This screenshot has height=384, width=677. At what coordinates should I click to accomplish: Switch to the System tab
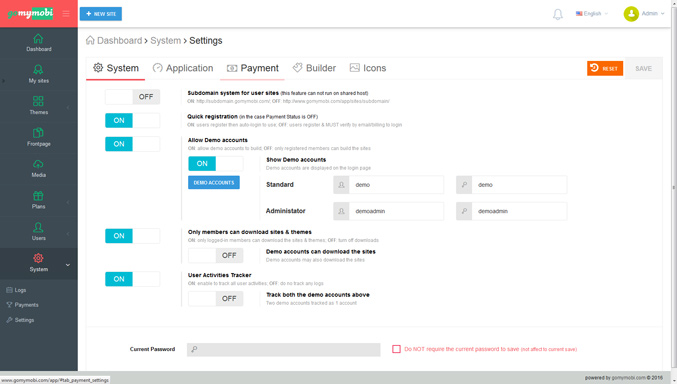(116, 68)
